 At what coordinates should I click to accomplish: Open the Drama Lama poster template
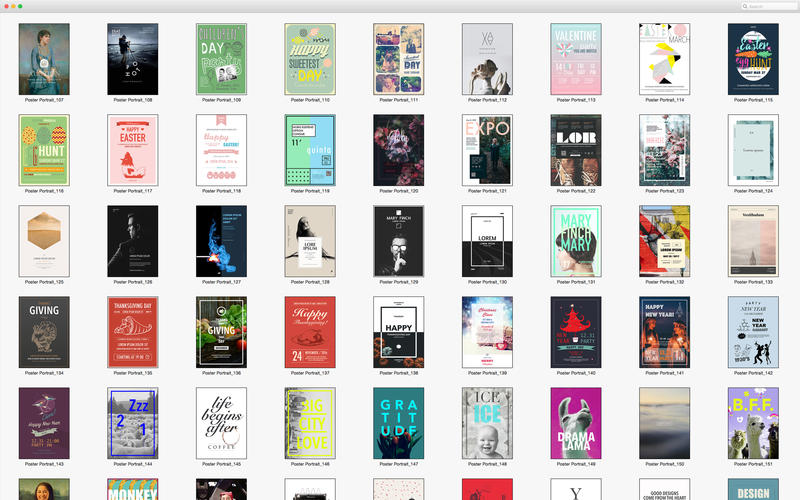click(576, 423)
